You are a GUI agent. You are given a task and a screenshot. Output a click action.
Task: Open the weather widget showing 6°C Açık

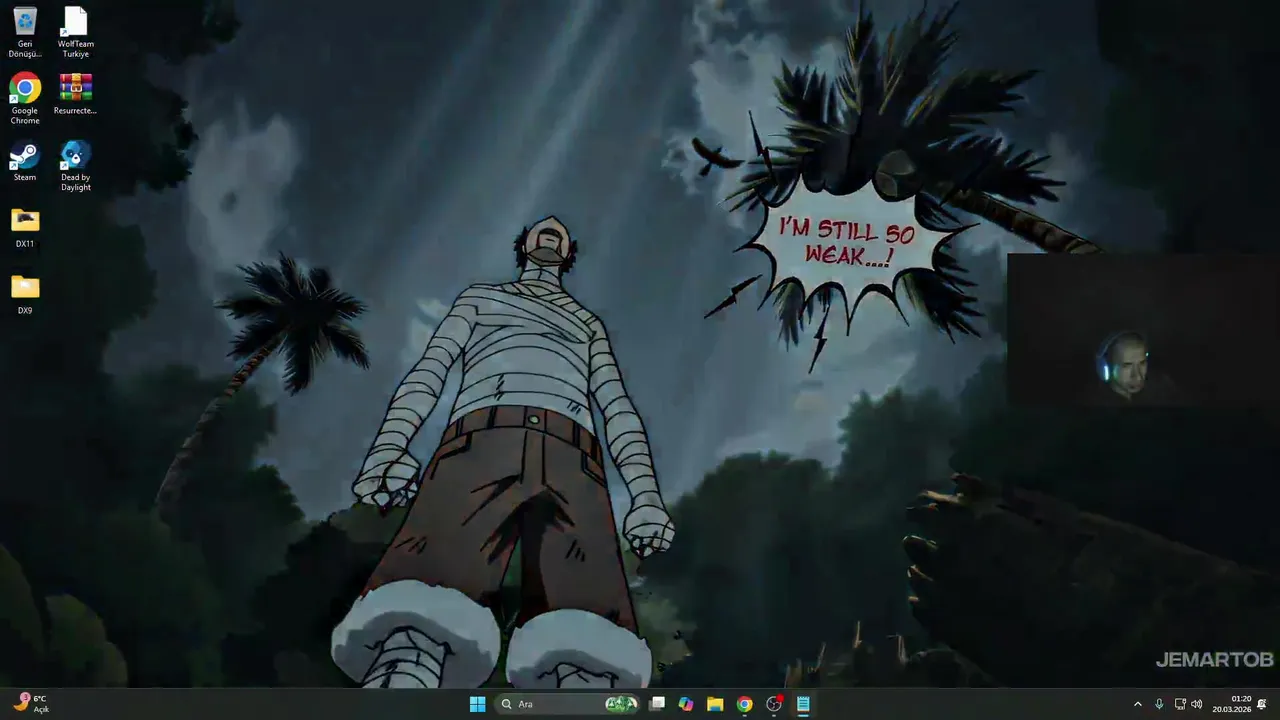coord(31,704)
